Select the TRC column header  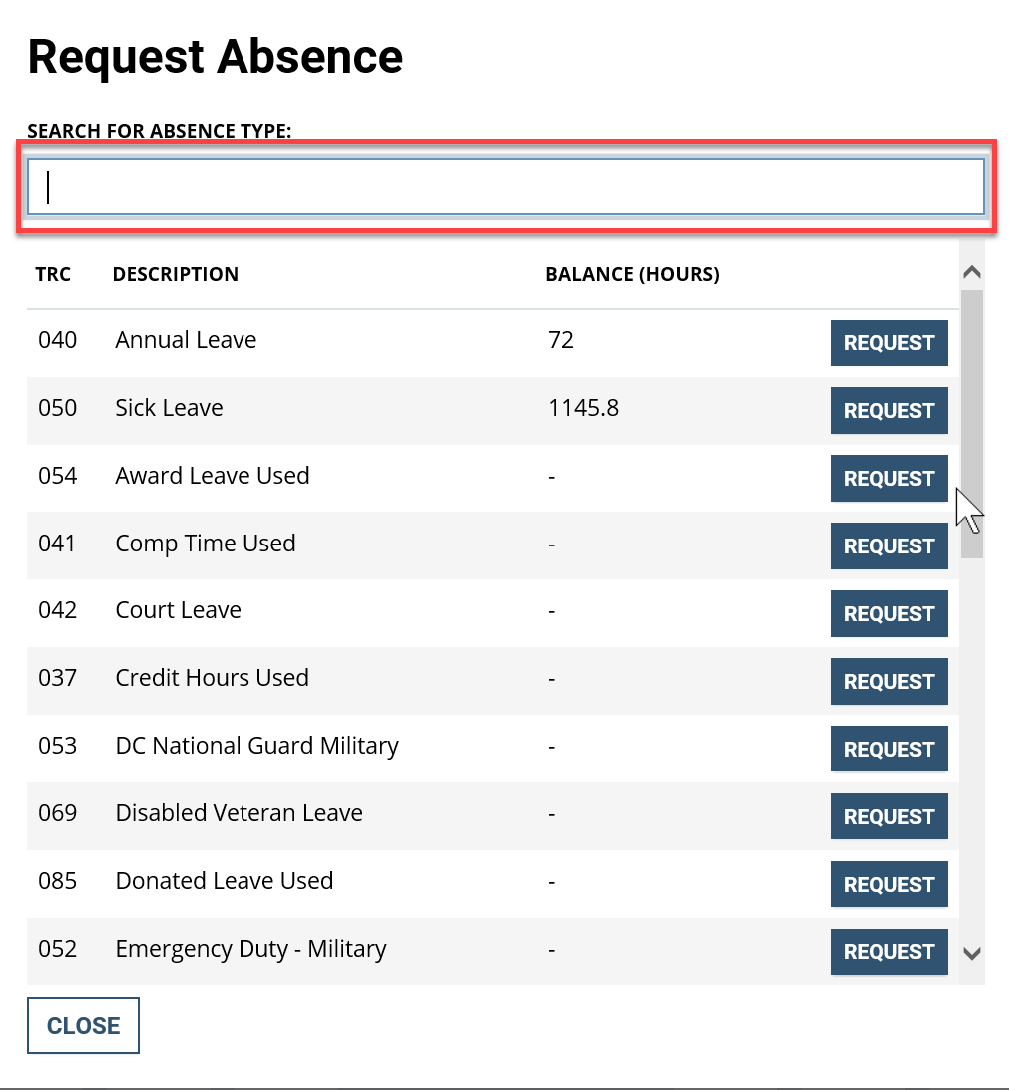click(53, 273)
